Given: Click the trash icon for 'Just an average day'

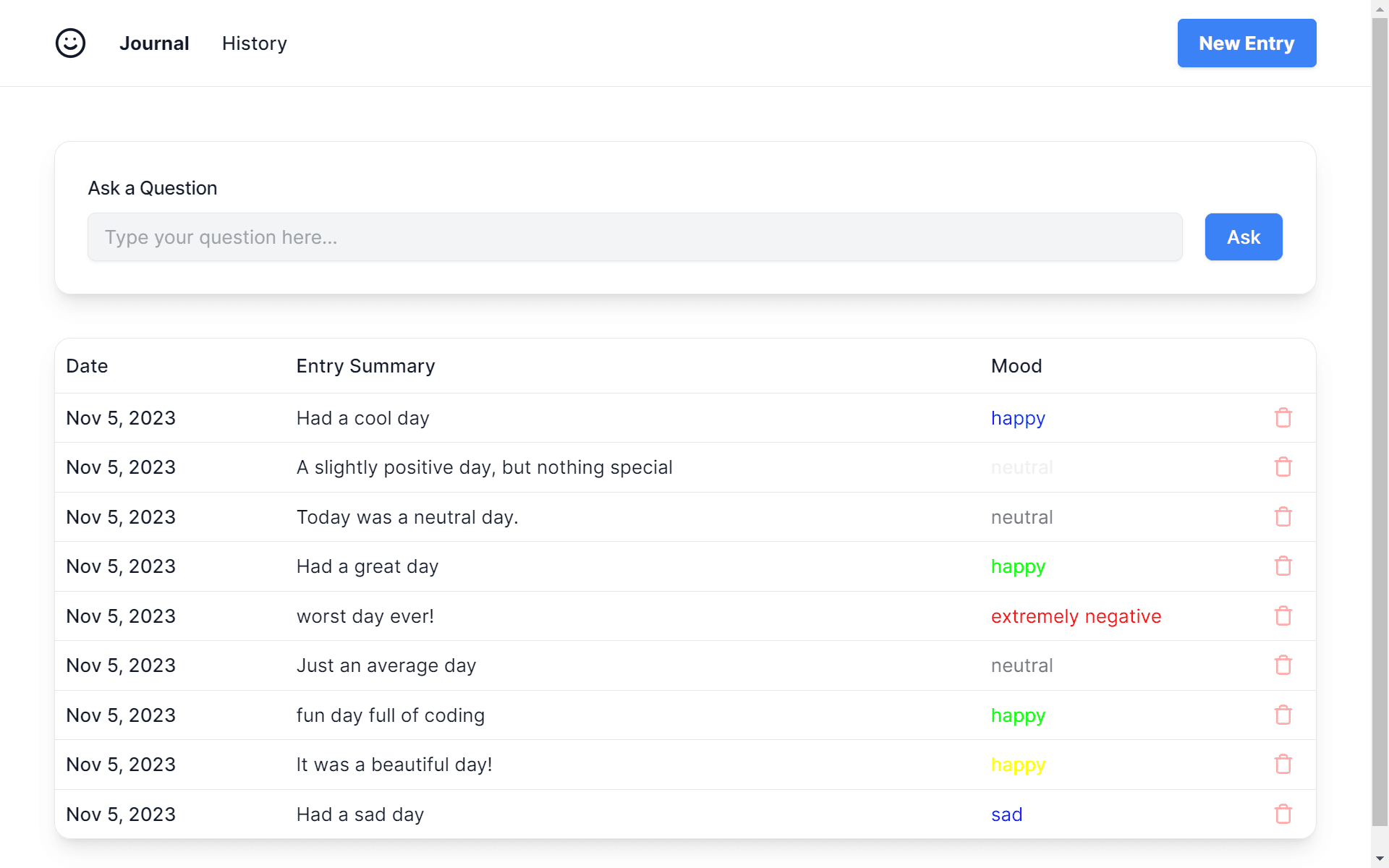Looking at the screenshot, I should point(1283,665).
